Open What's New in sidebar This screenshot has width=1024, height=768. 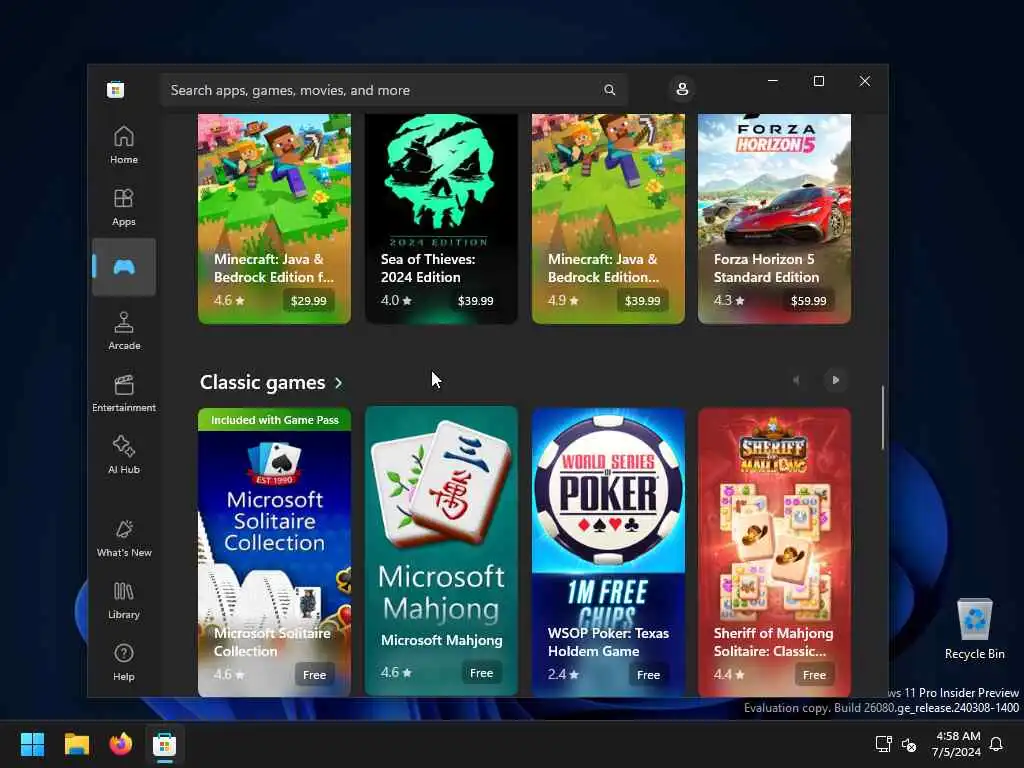[123, 538]
